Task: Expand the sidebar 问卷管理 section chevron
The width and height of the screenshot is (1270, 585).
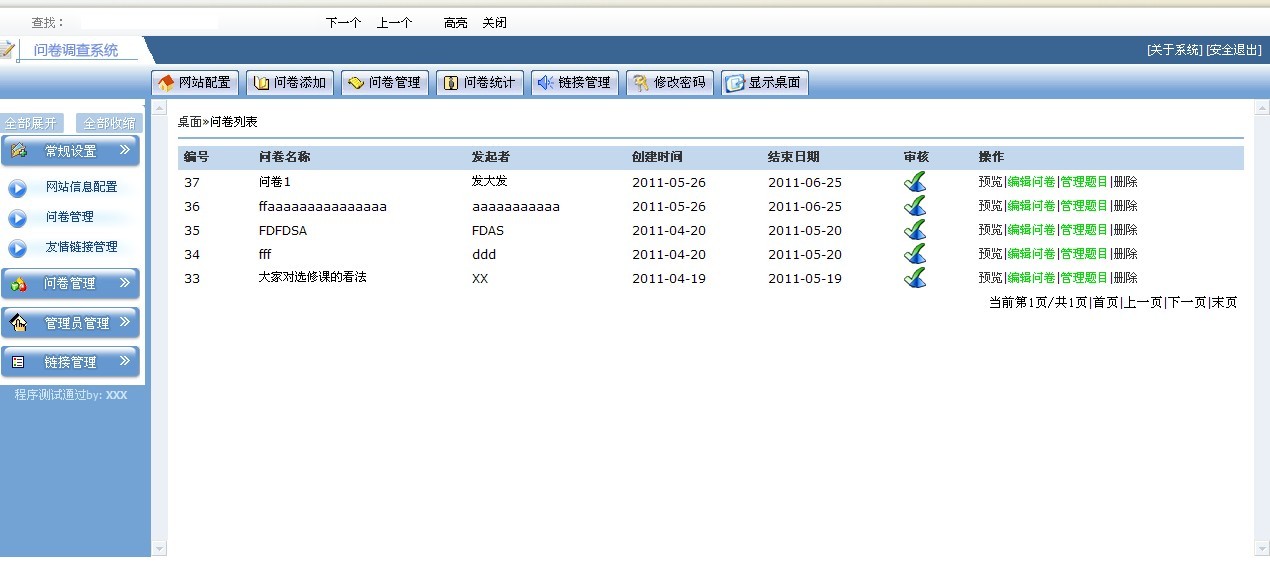Action: [x=125, y=283]
